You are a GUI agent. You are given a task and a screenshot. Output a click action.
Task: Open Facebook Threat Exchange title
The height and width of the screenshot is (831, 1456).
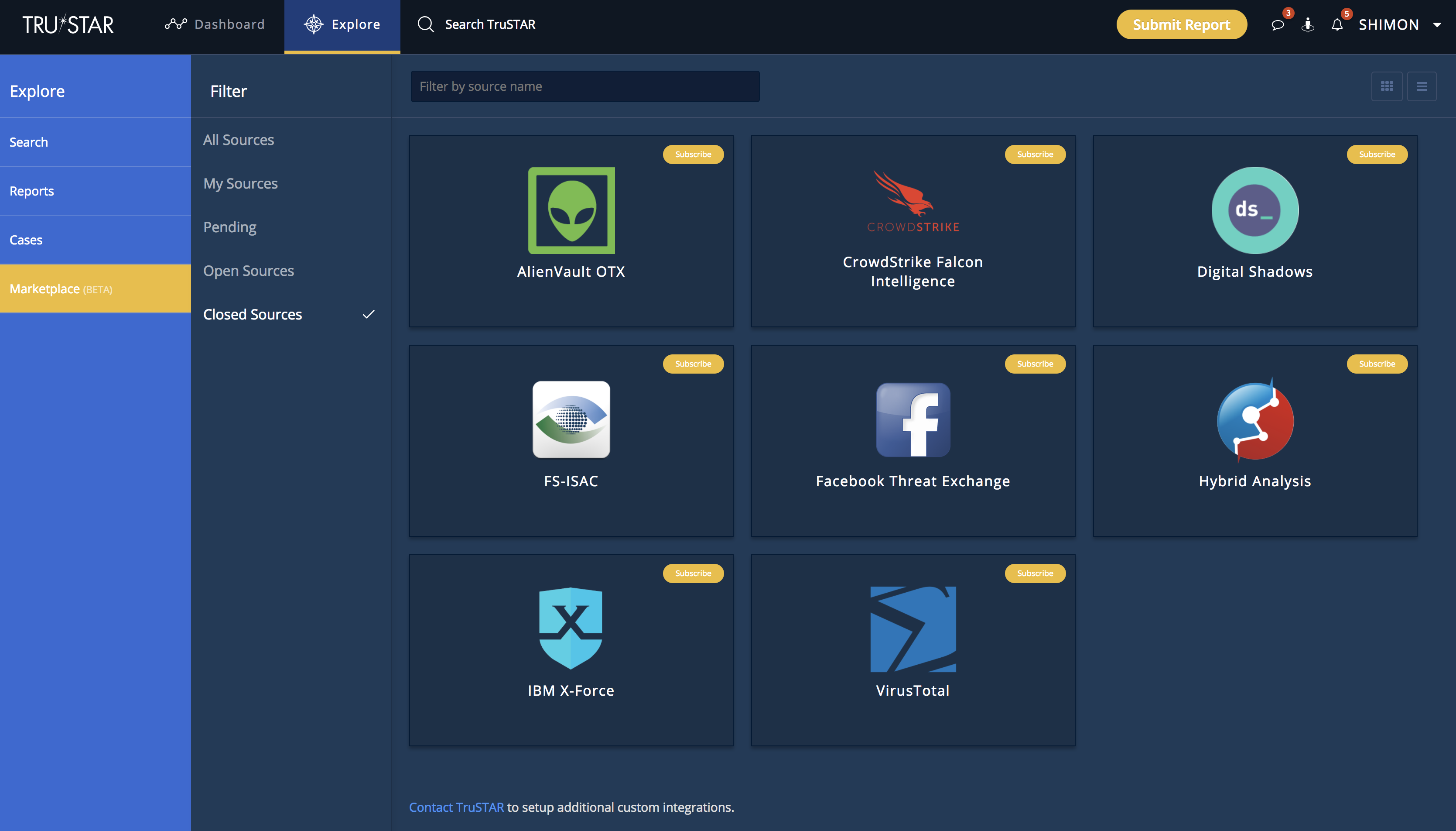pos(913,481)
